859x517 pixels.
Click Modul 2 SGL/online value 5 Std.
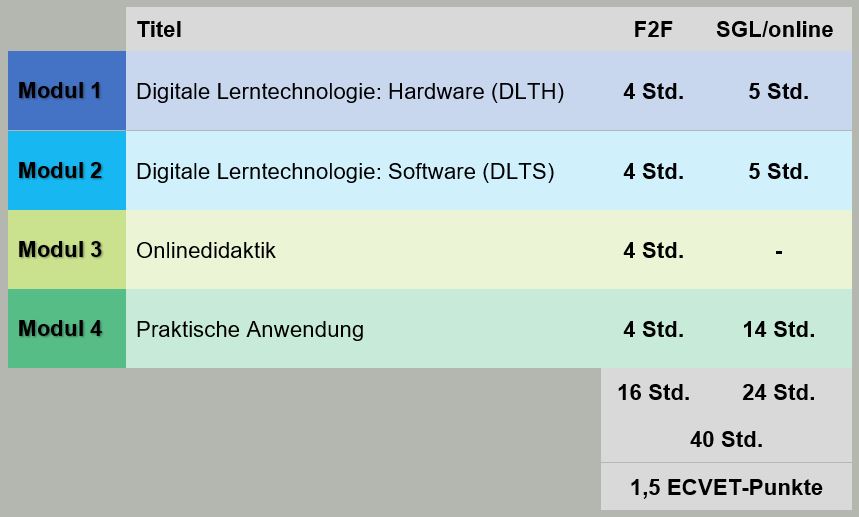[x=778, y=171]
